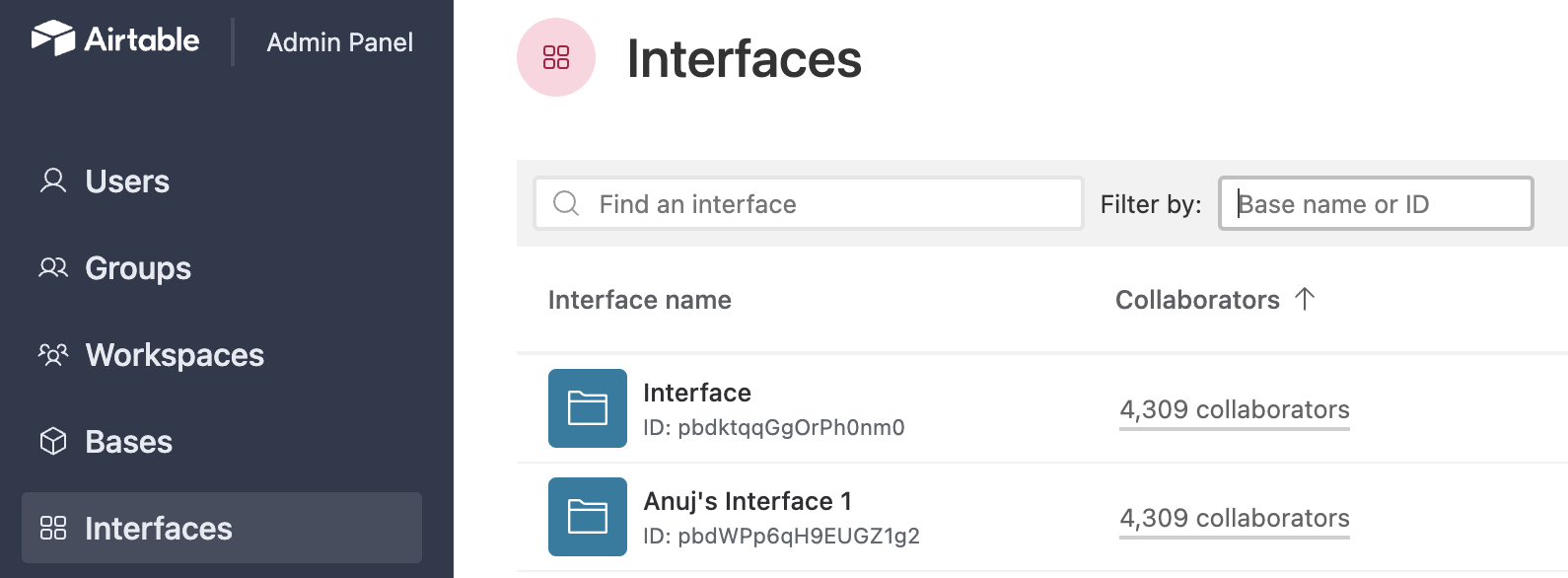Click the Interfaces grid icon in sidebar
Image resolution: width=1568 pixels, height=578 pixels.
tap(53, 529)
